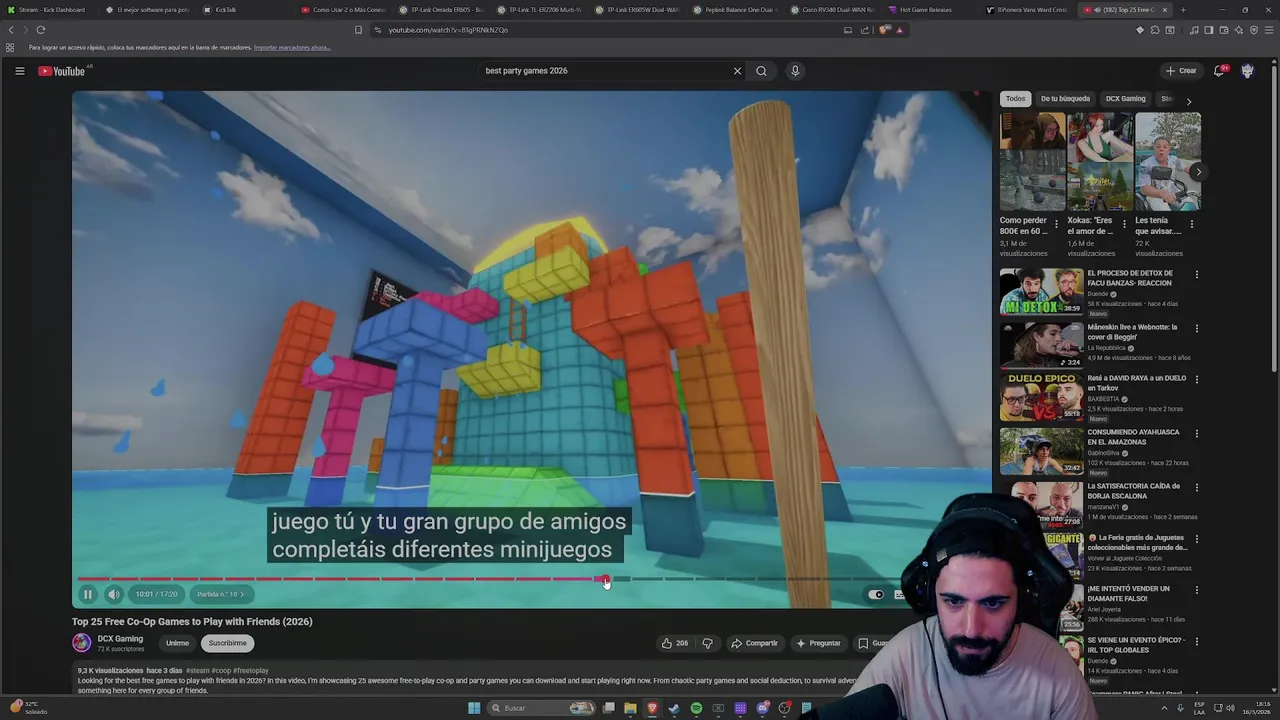This screenshot has height=720, width=1280.
Task: Click the taskbar Buscar search box
Action: click(x=541, y=708)
